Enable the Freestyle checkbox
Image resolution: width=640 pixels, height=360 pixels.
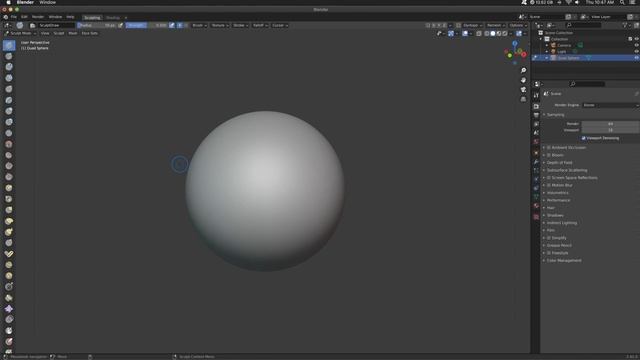549,253
